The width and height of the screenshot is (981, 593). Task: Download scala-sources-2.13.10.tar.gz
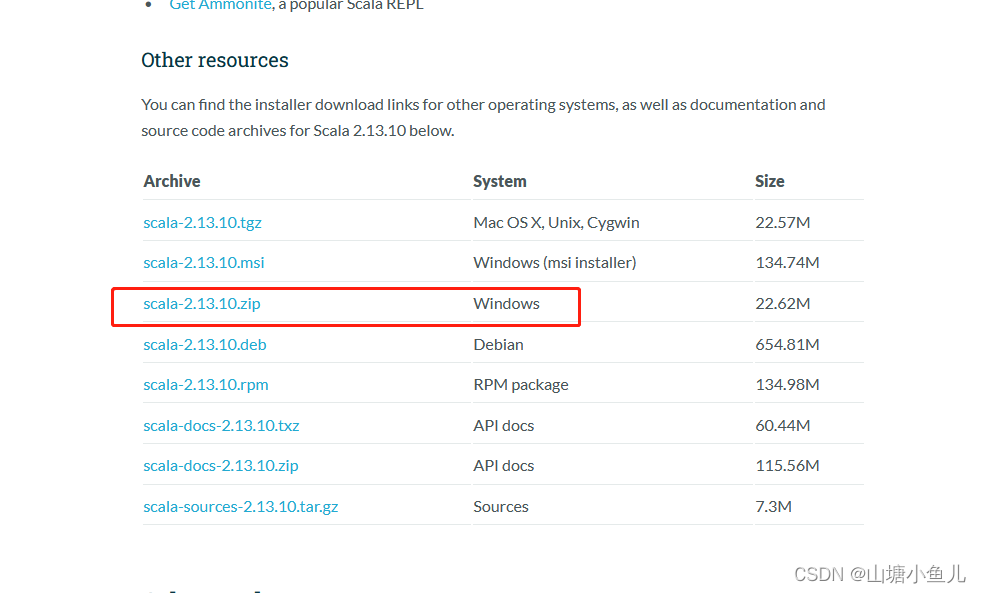pos(240,507)
